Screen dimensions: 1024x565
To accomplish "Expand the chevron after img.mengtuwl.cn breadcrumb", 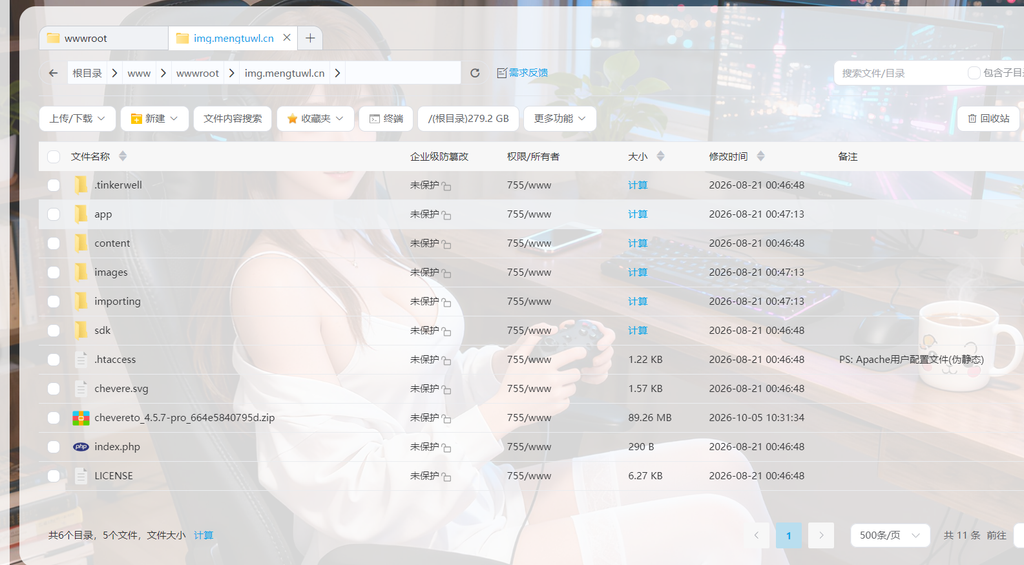I will coord(337,73).
